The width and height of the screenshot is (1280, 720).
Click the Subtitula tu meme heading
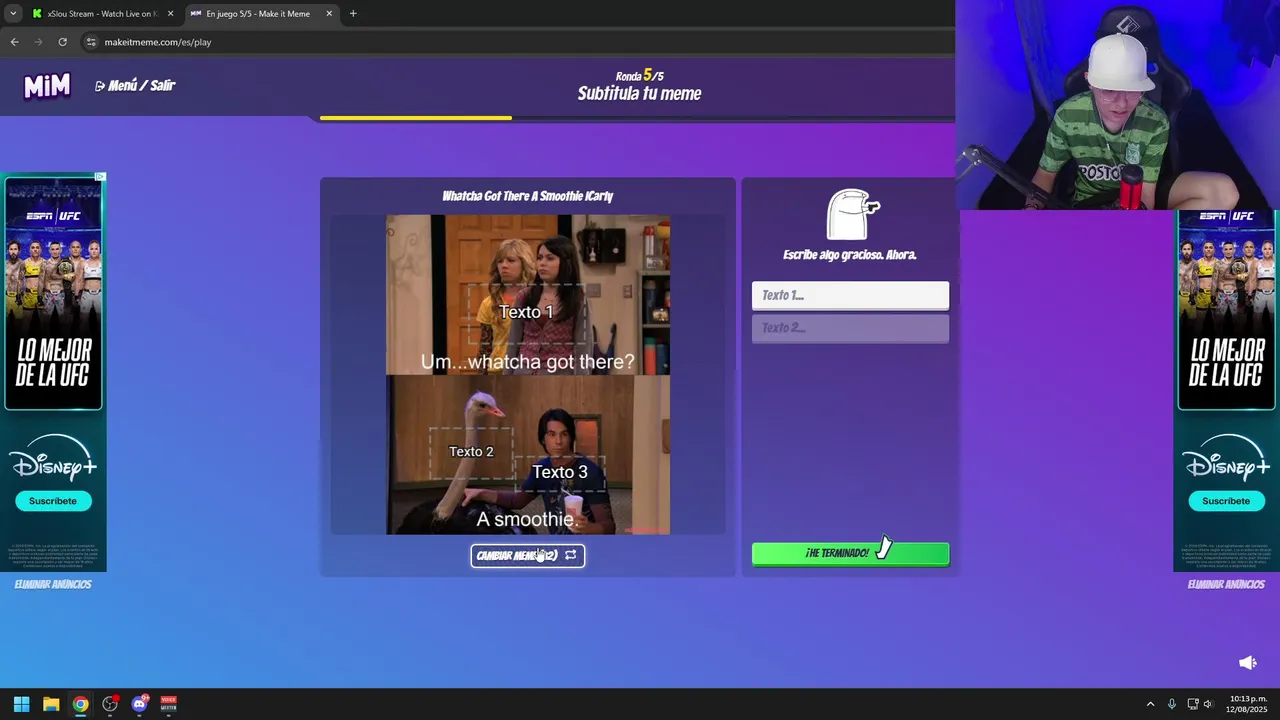pyautogui.click(x=639, y=94)
